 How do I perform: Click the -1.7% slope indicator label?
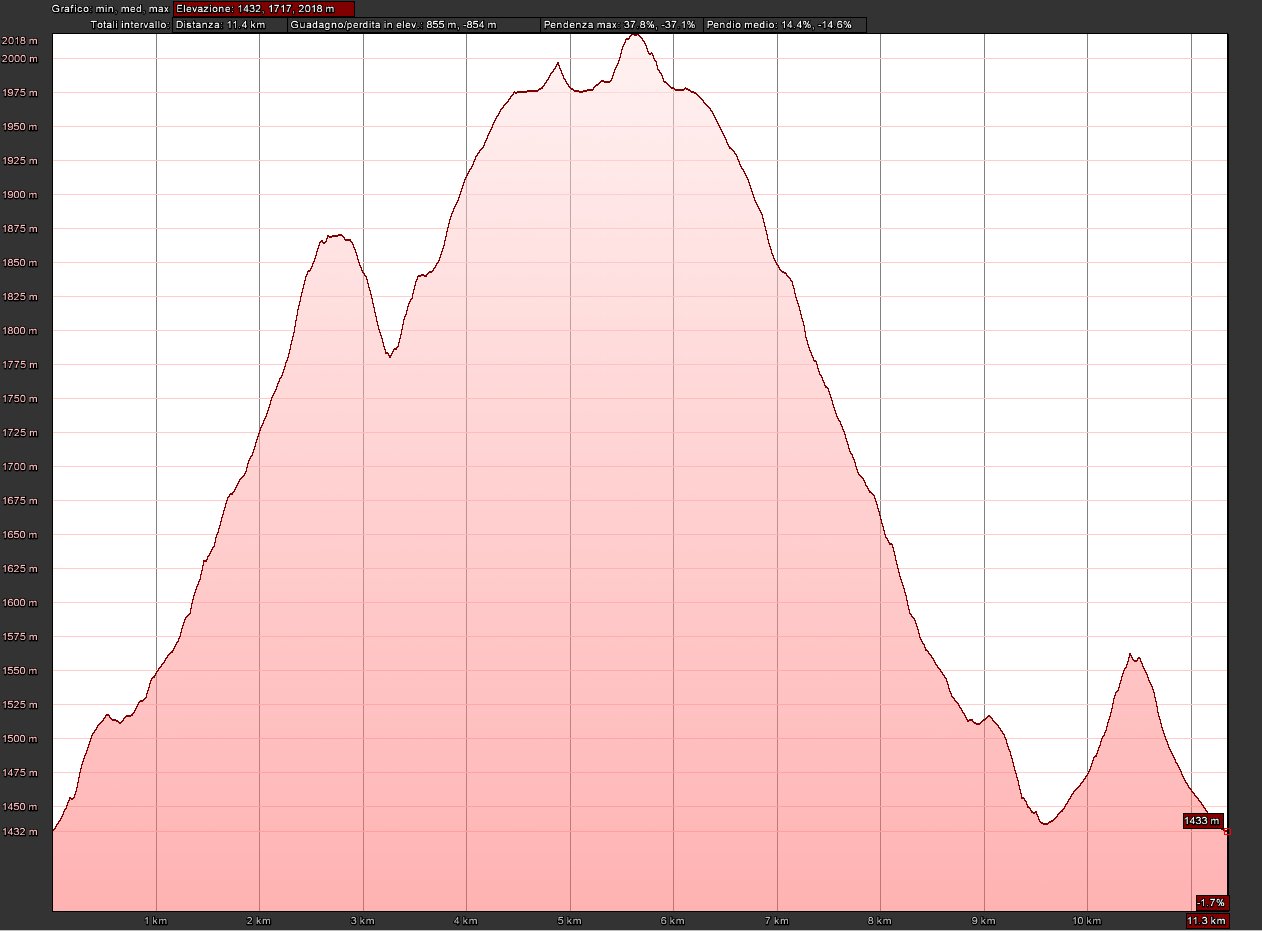click(x=1210, y=902)
